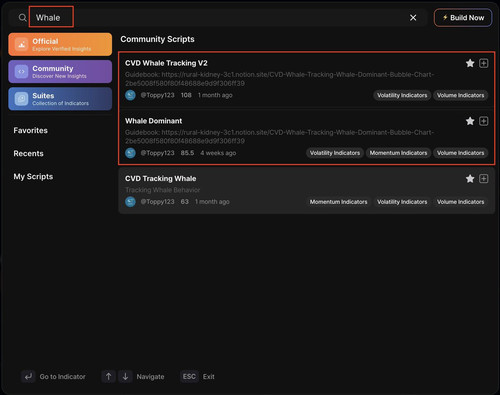This screenshot has width=500, height=395.
Task: Open the Suites category tab
Action: click(60, 99)
